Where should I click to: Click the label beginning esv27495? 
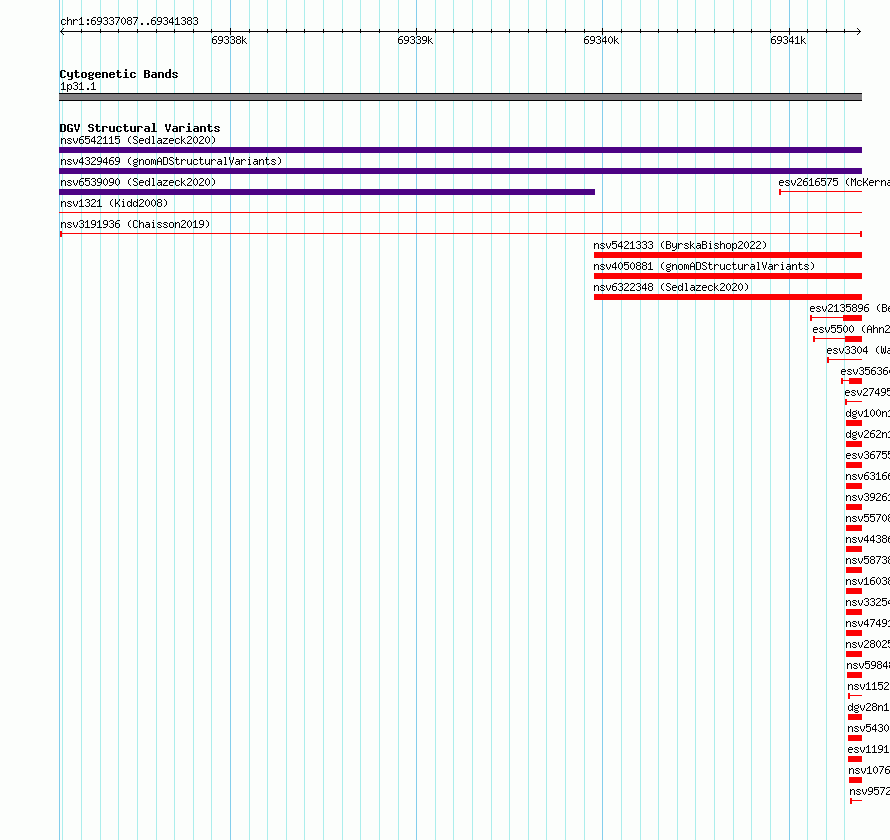[x=867, y=392]
